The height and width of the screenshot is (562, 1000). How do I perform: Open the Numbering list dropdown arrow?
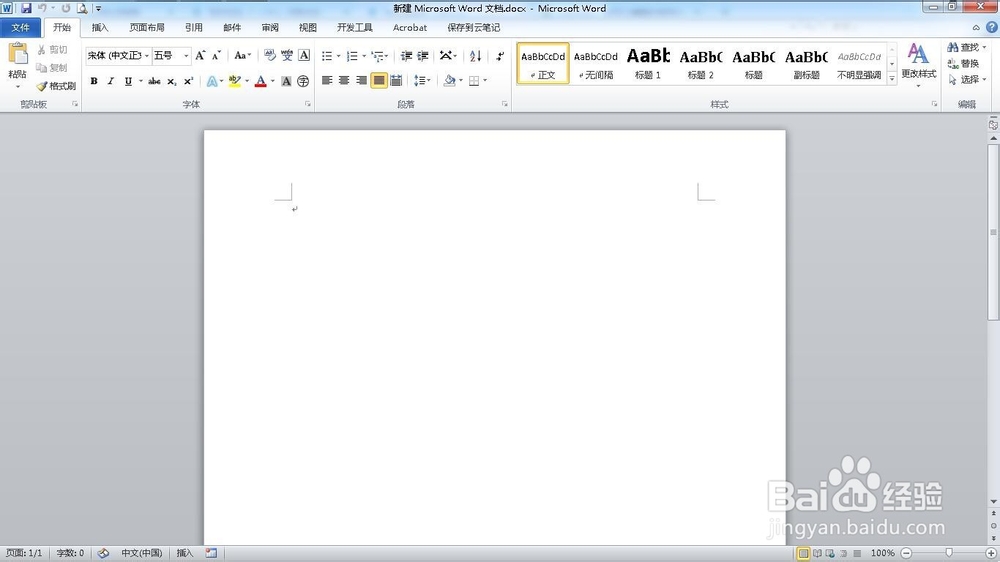pos(364,56)
